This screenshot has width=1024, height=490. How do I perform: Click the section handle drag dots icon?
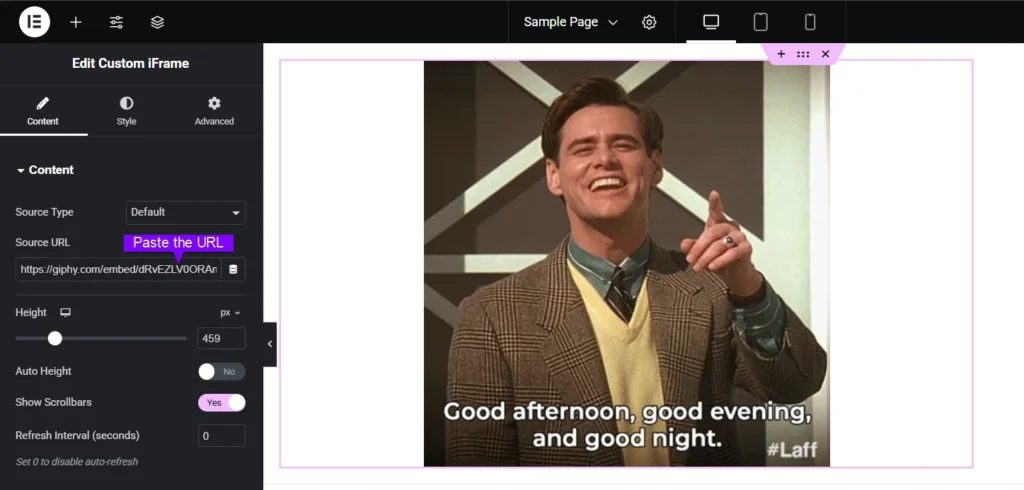click(x=803, y=54)
